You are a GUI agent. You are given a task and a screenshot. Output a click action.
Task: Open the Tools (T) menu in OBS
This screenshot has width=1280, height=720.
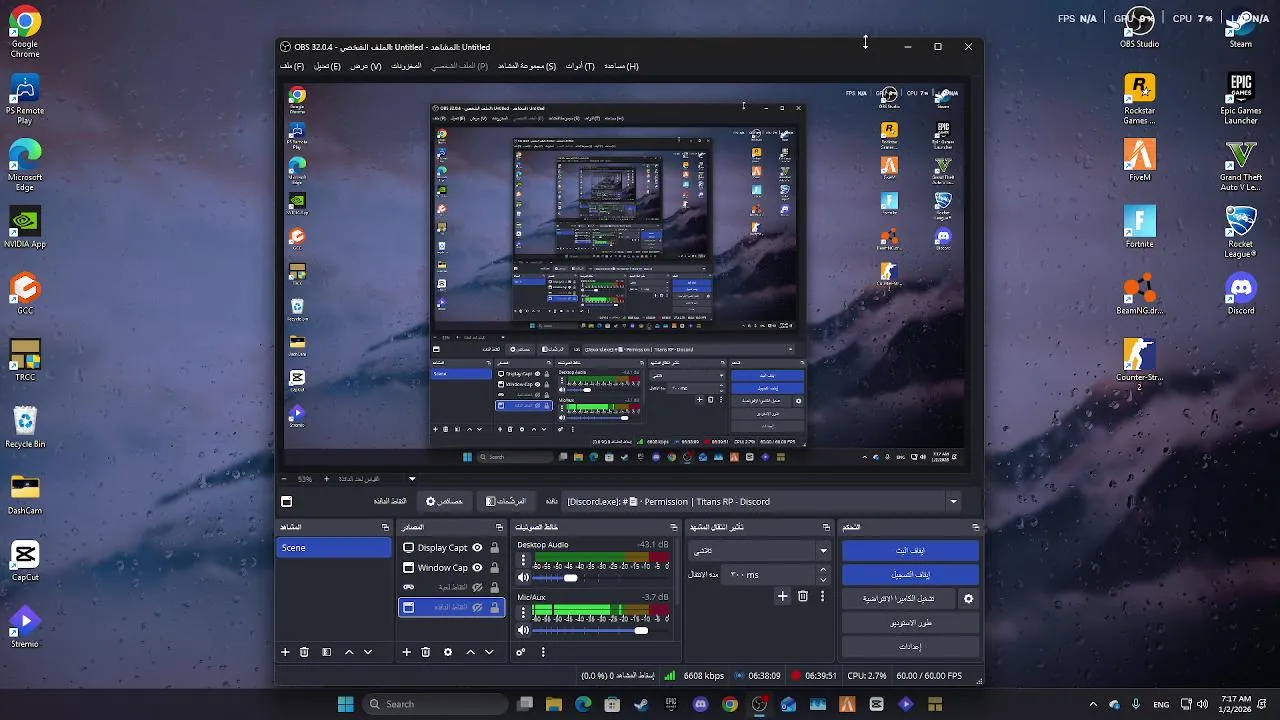(580, 66)
